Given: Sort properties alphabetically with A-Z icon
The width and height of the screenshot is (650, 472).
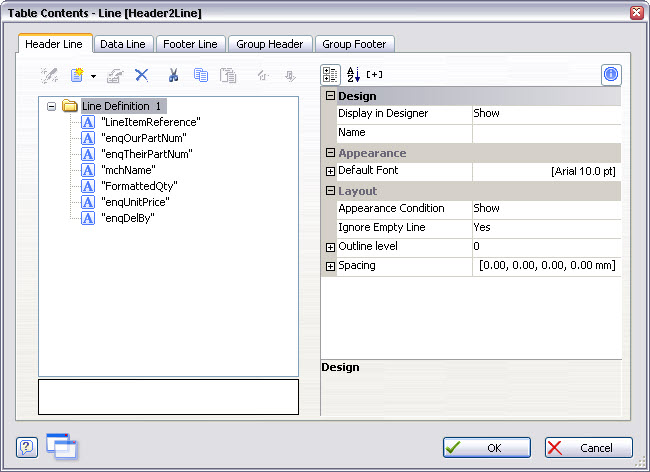Looking at the screenshot, I should (353, 75).
